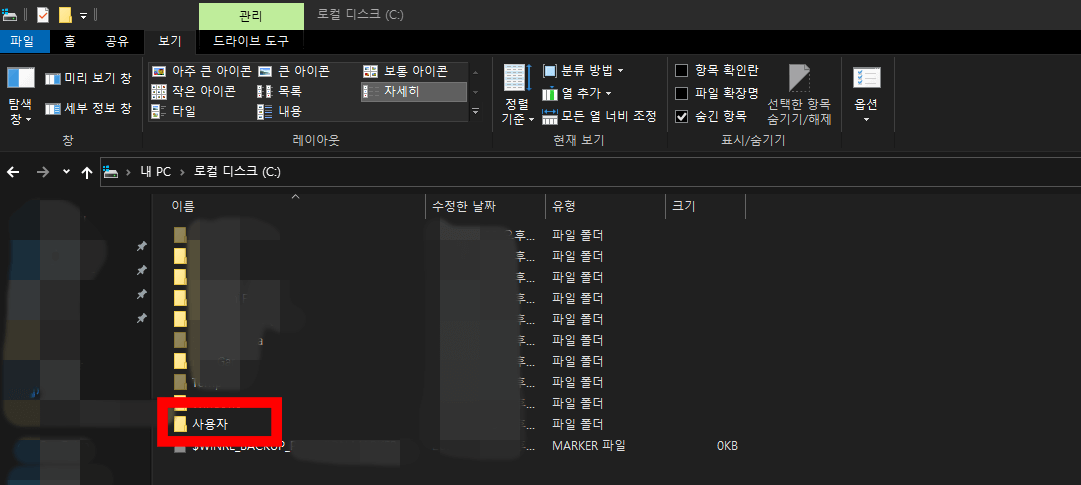The height and width of the screenshot is (485, 1081).
Task: Open the quick access toolbar customize arrow
Action: [x=83, y=15]
